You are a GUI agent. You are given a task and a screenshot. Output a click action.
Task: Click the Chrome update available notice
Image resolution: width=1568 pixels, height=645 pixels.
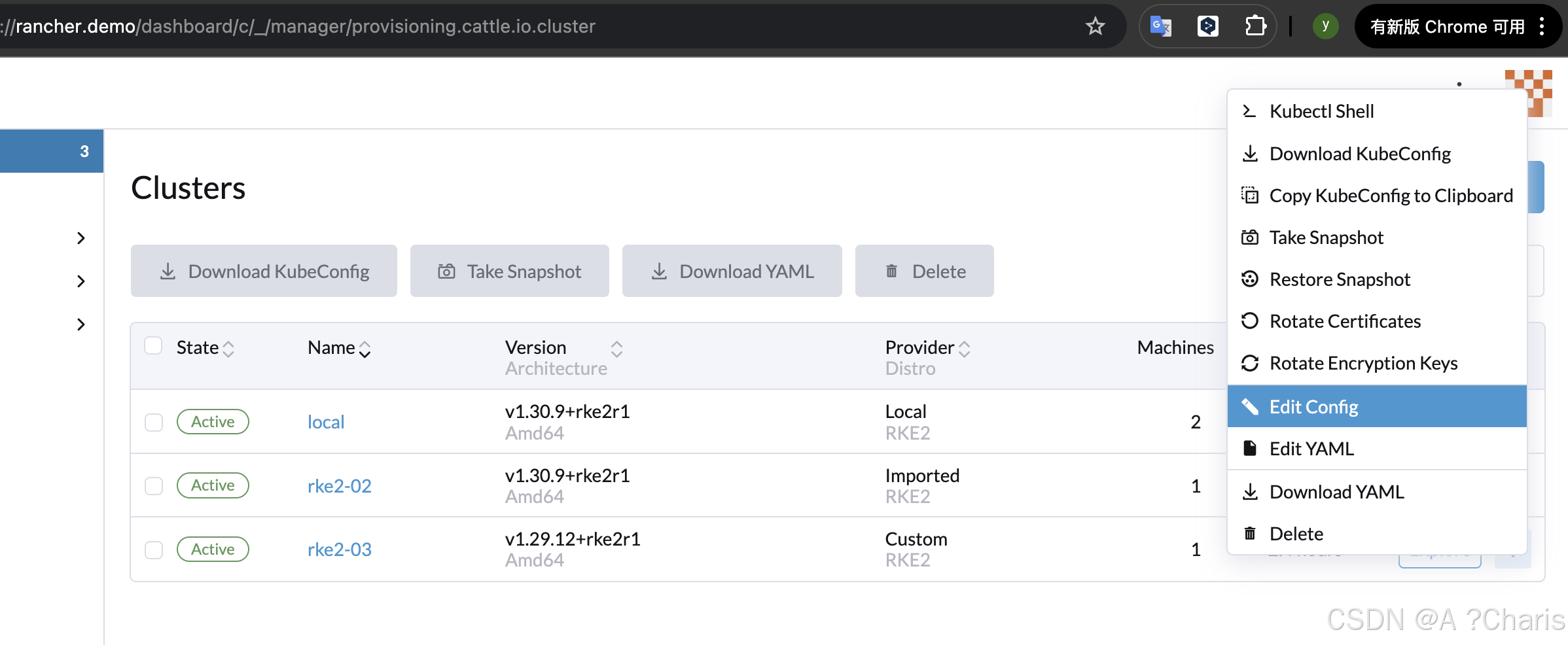pos(1448,26)
